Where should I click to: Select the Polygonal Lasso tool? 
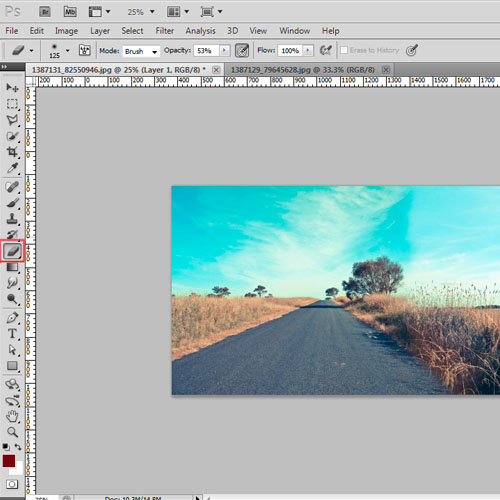click(x=12, y=120)
